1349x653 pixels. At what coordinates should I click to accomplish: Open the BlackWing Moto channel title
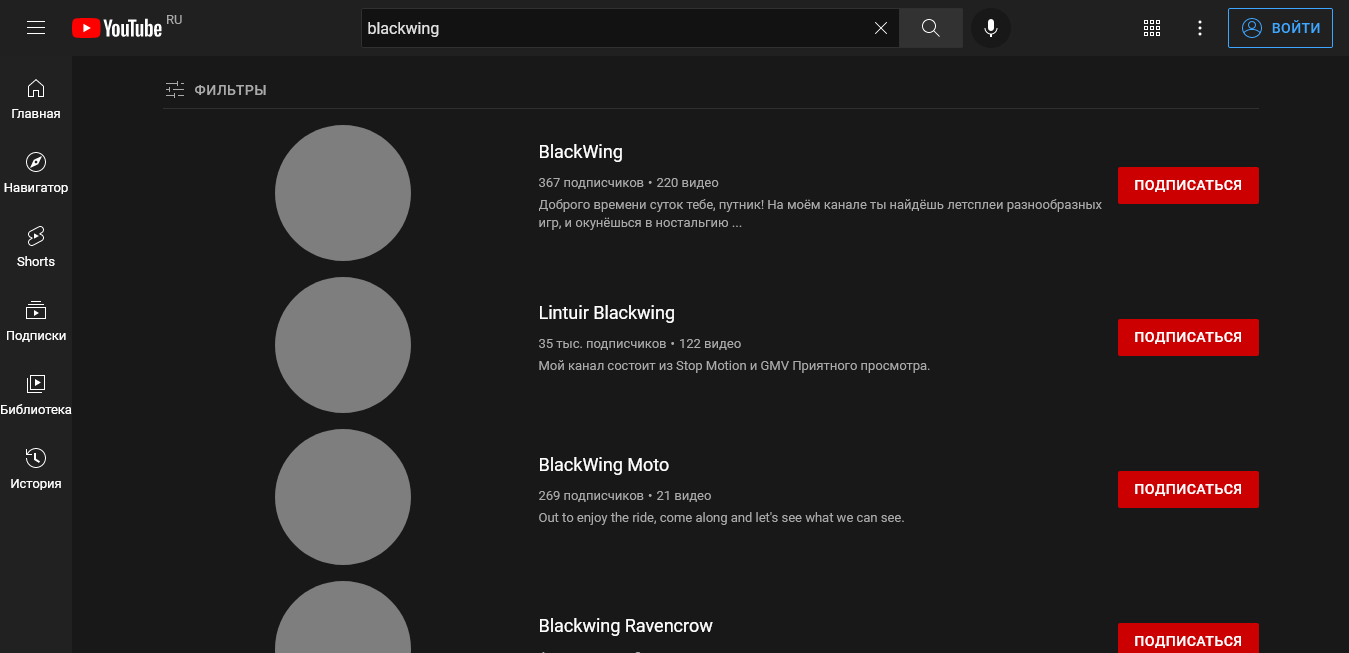pyautogui.click(x=604, y=465)
